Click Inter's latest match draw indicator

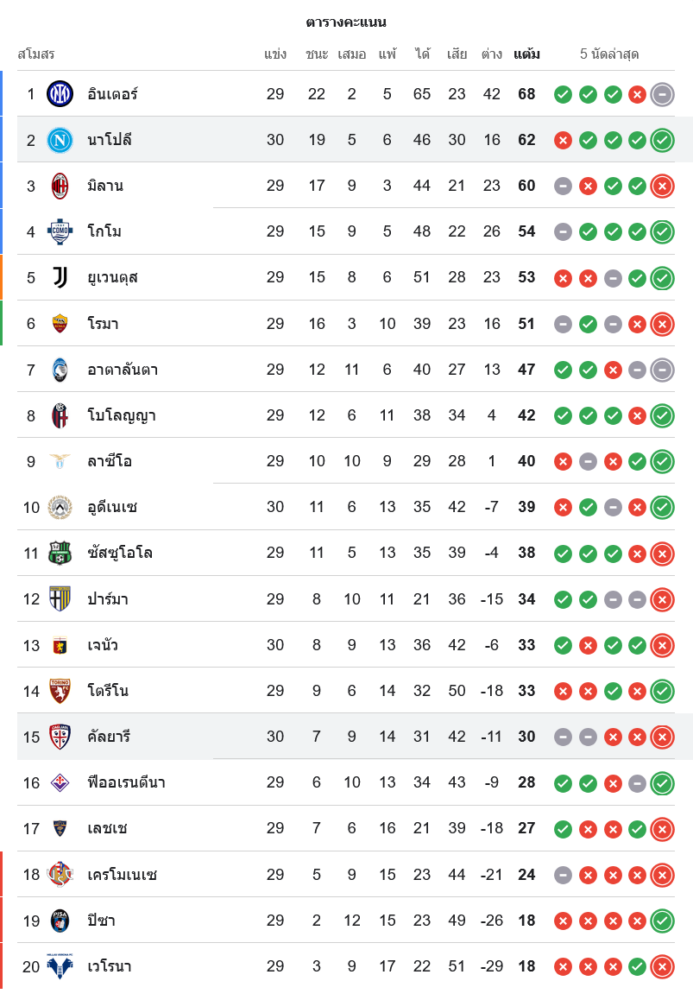coord(661,94)
